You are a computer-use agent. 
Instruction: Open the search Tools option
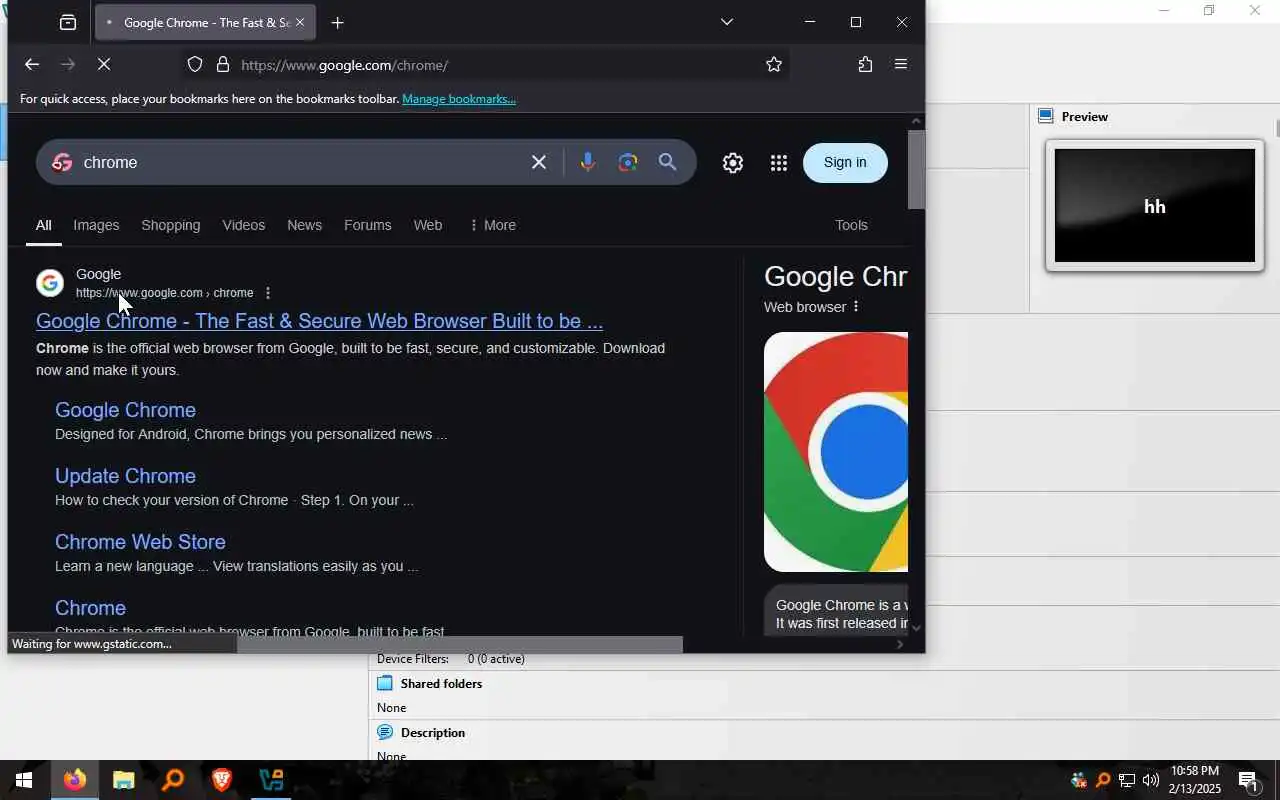[852, 225]
